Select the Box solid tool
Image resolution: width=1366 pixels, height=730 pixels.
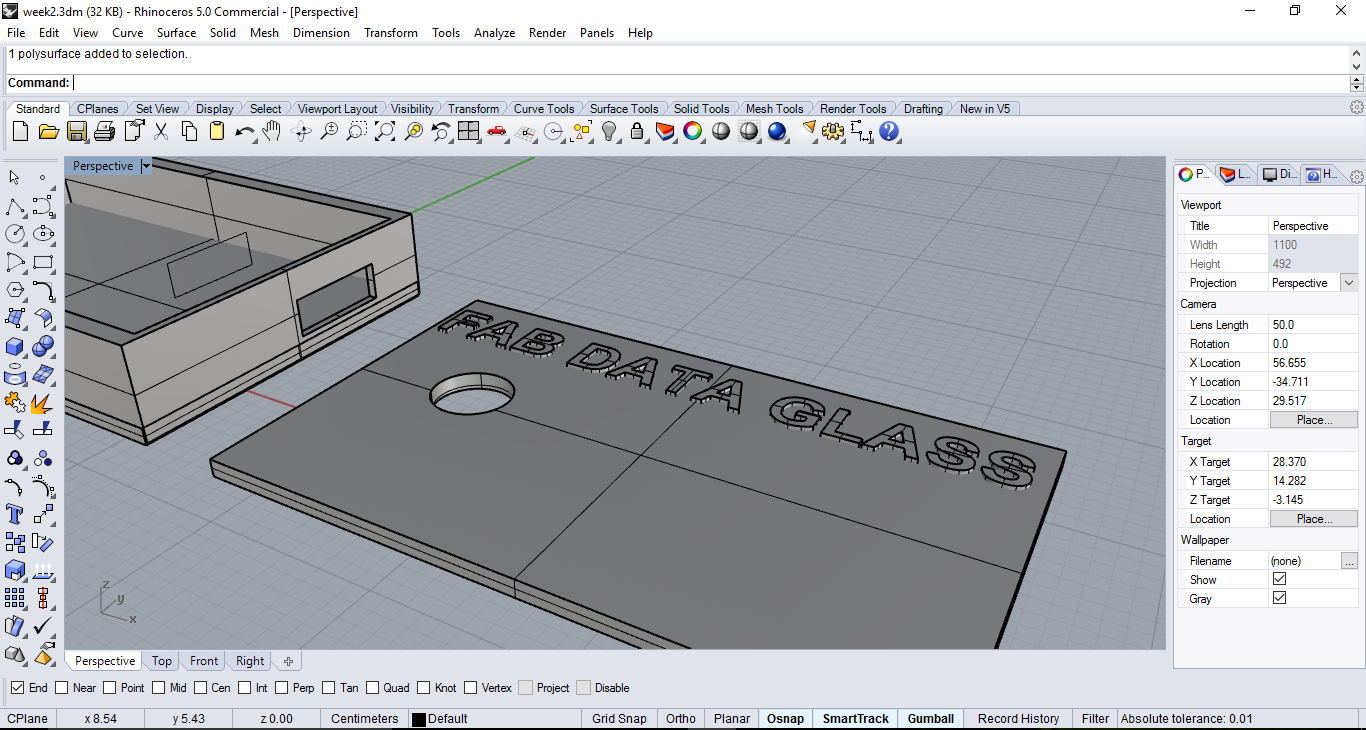(x=15, y=347)
